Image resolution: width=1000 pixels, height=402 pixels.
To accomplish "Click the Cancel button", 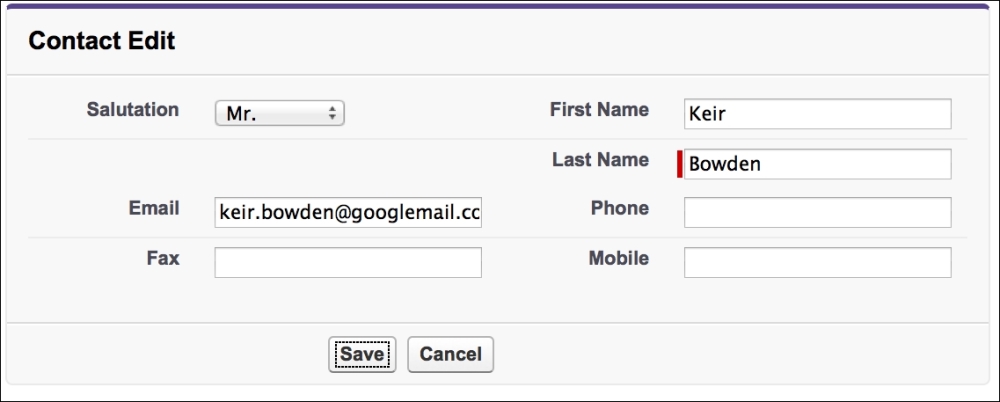I will pyautogui.click(x=450, y=354).
